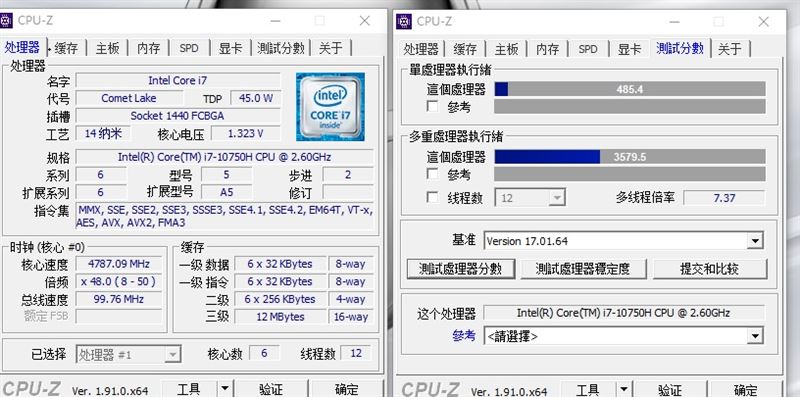Click the blue 參考 link label
This screenshot has height=397, width=800.
point(464,336)
